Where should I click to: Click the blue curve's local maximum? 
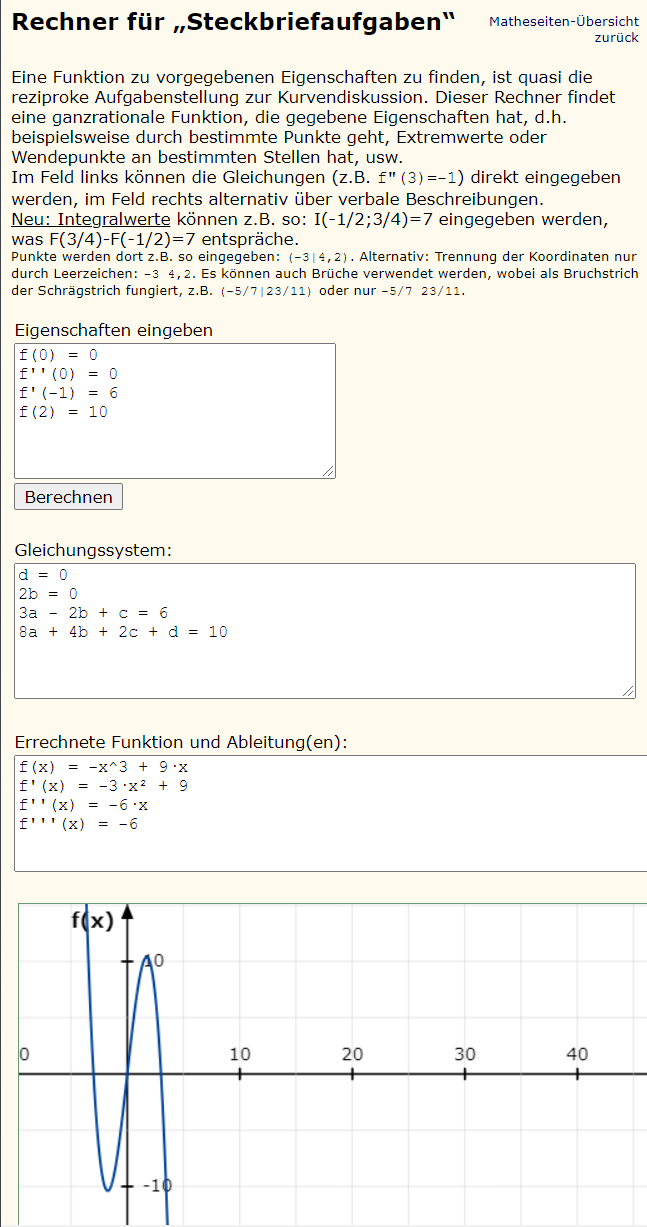[x=147, y=957]
